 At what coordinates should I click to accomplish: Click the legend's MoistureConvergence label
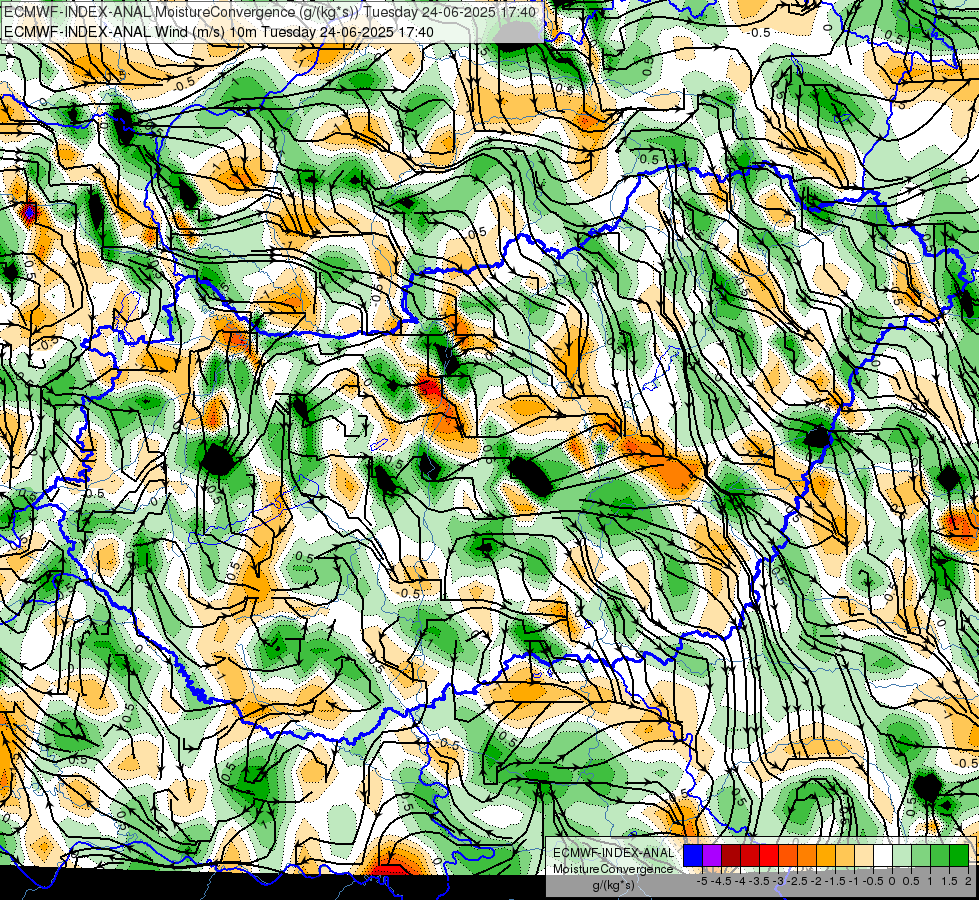coord(613,869)
